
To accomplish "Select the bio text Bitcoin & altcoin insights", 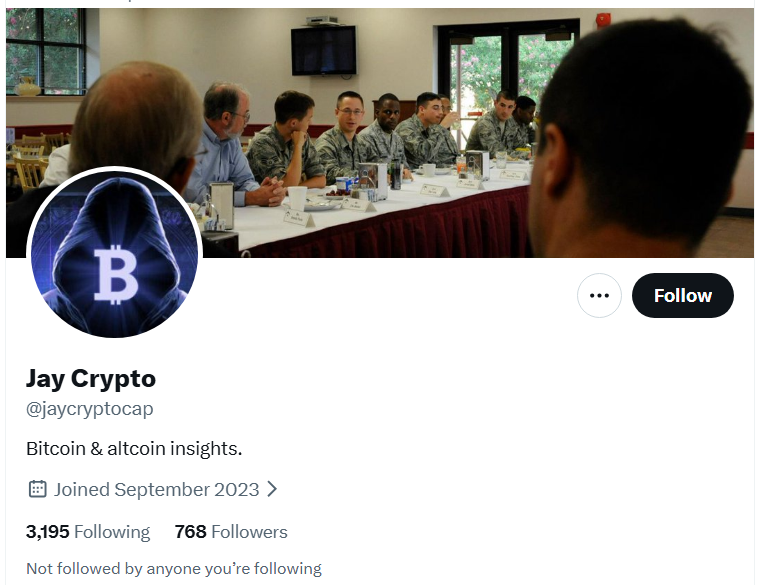I will [x=134, y=449].
